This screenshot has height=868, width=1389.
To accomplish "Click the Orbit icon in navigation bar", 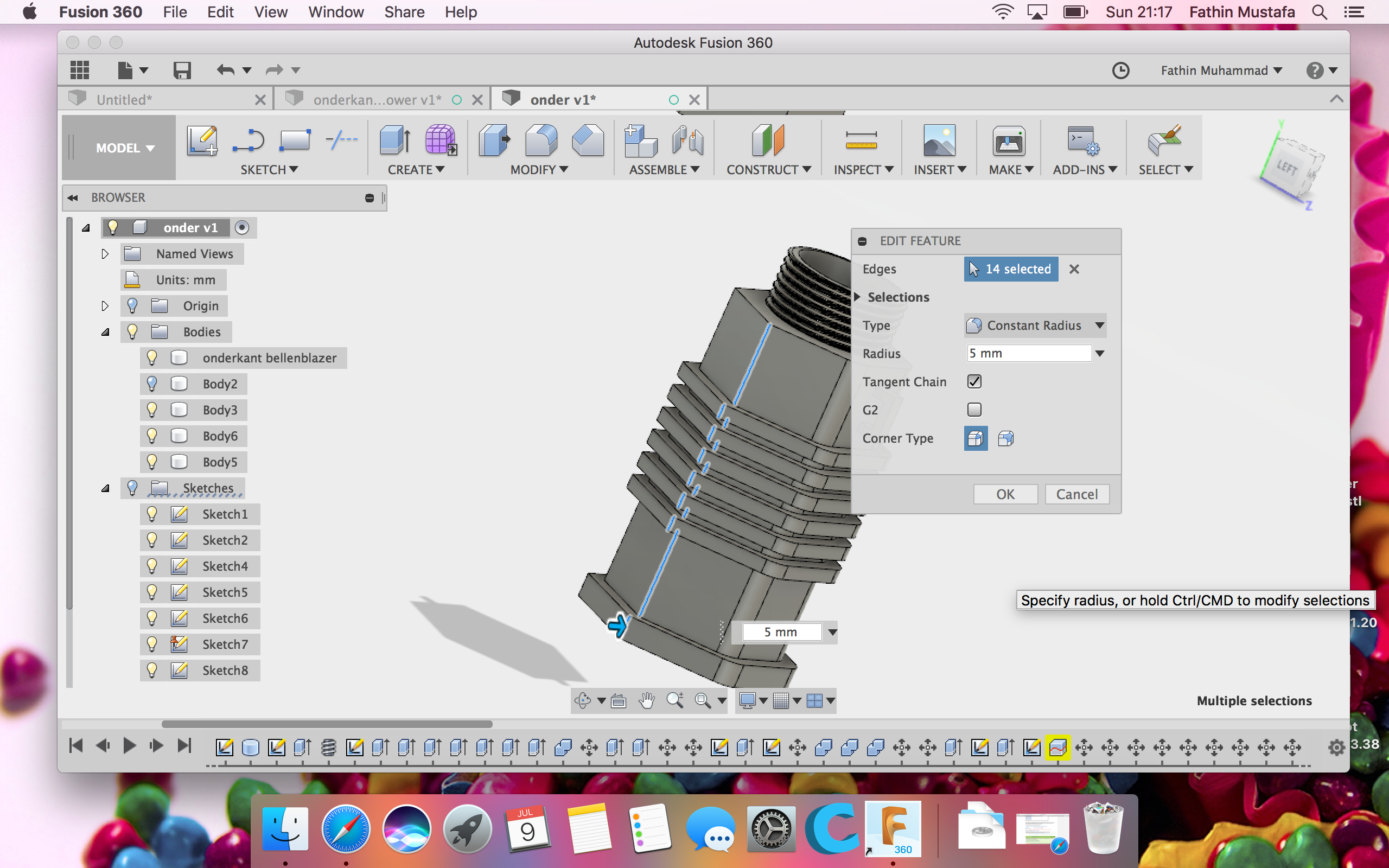I will coord(583,700).
